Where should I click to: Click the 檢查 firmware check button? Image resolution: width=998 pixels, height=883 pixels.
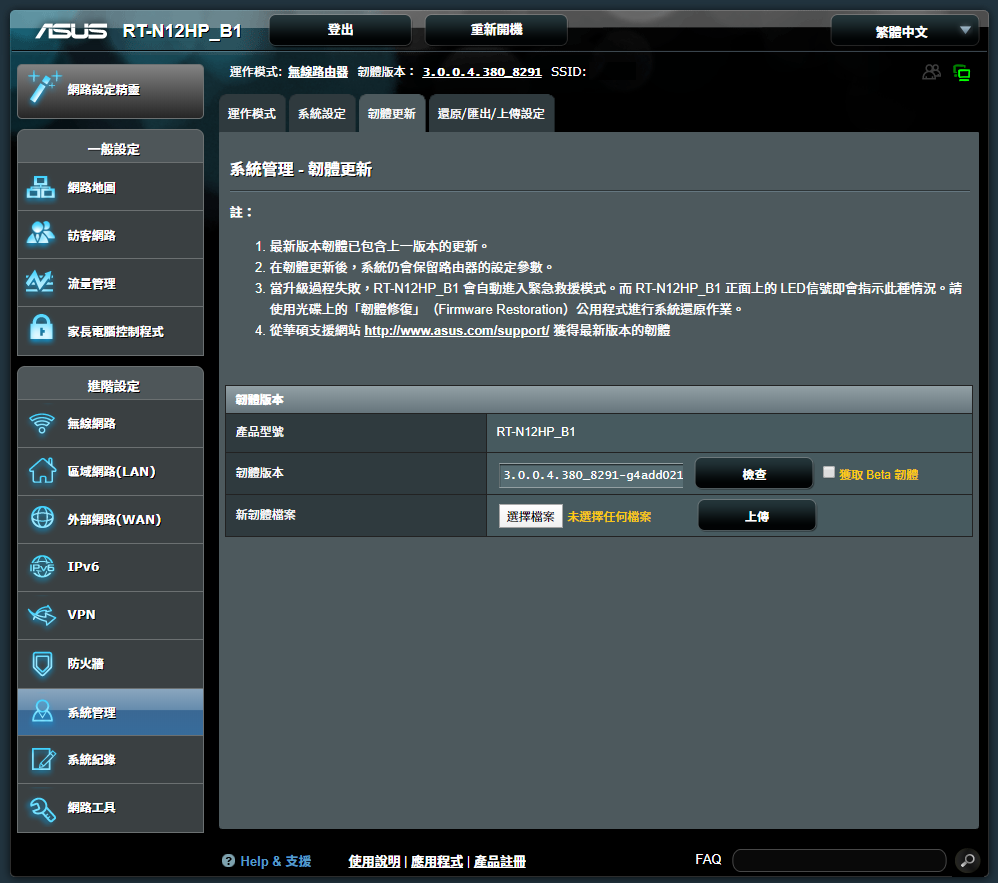pyautogui.click(x=754, y=474)
